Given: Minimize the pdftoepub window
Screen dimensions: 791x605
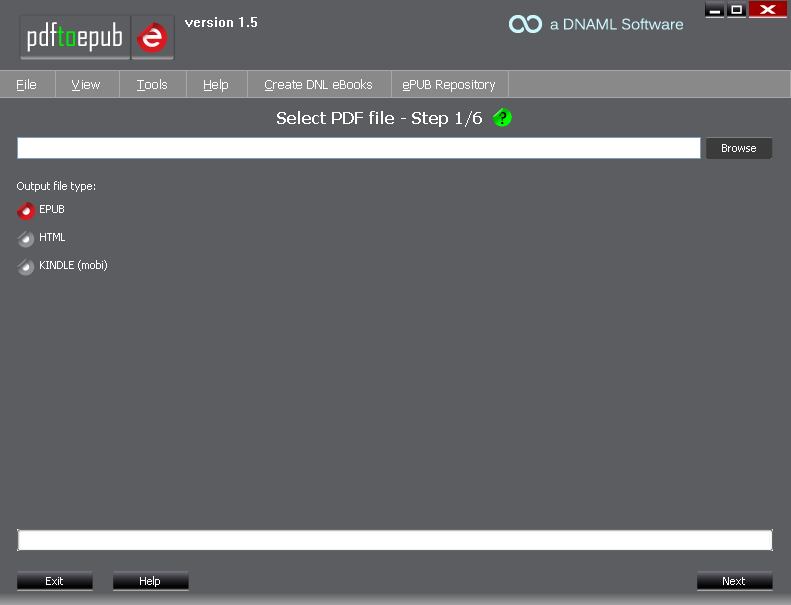Looking at the screenshot, I should (714, 10).
